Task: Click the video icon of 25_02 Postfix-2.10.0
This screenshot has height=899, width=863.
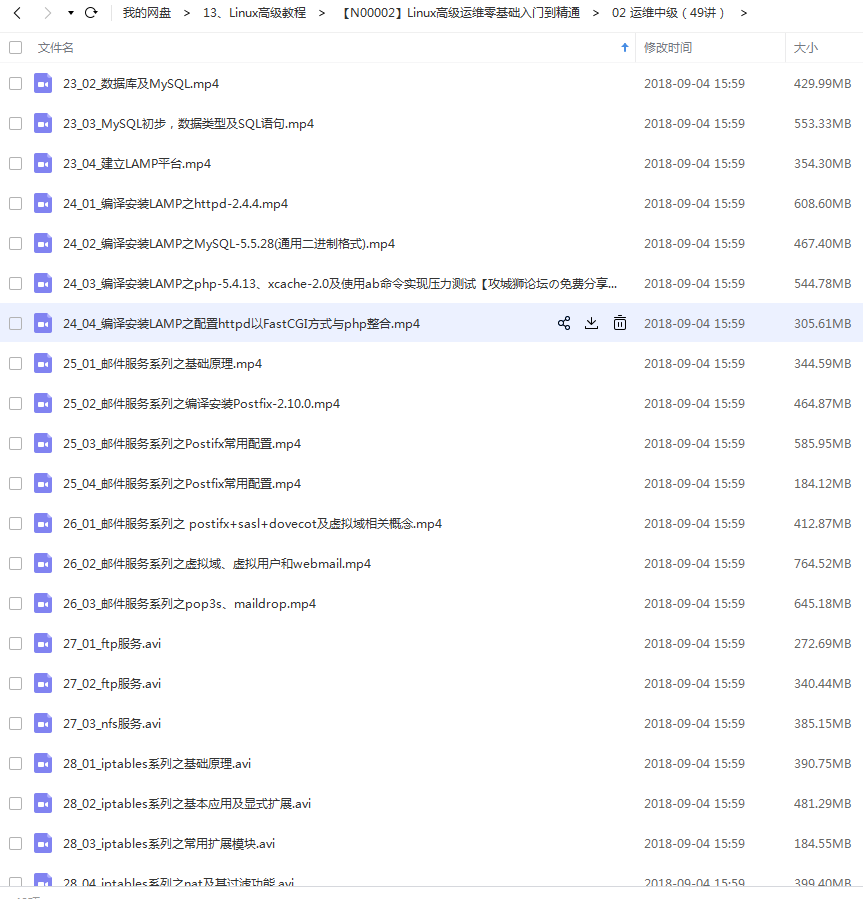Action: (x=43, y=404)
